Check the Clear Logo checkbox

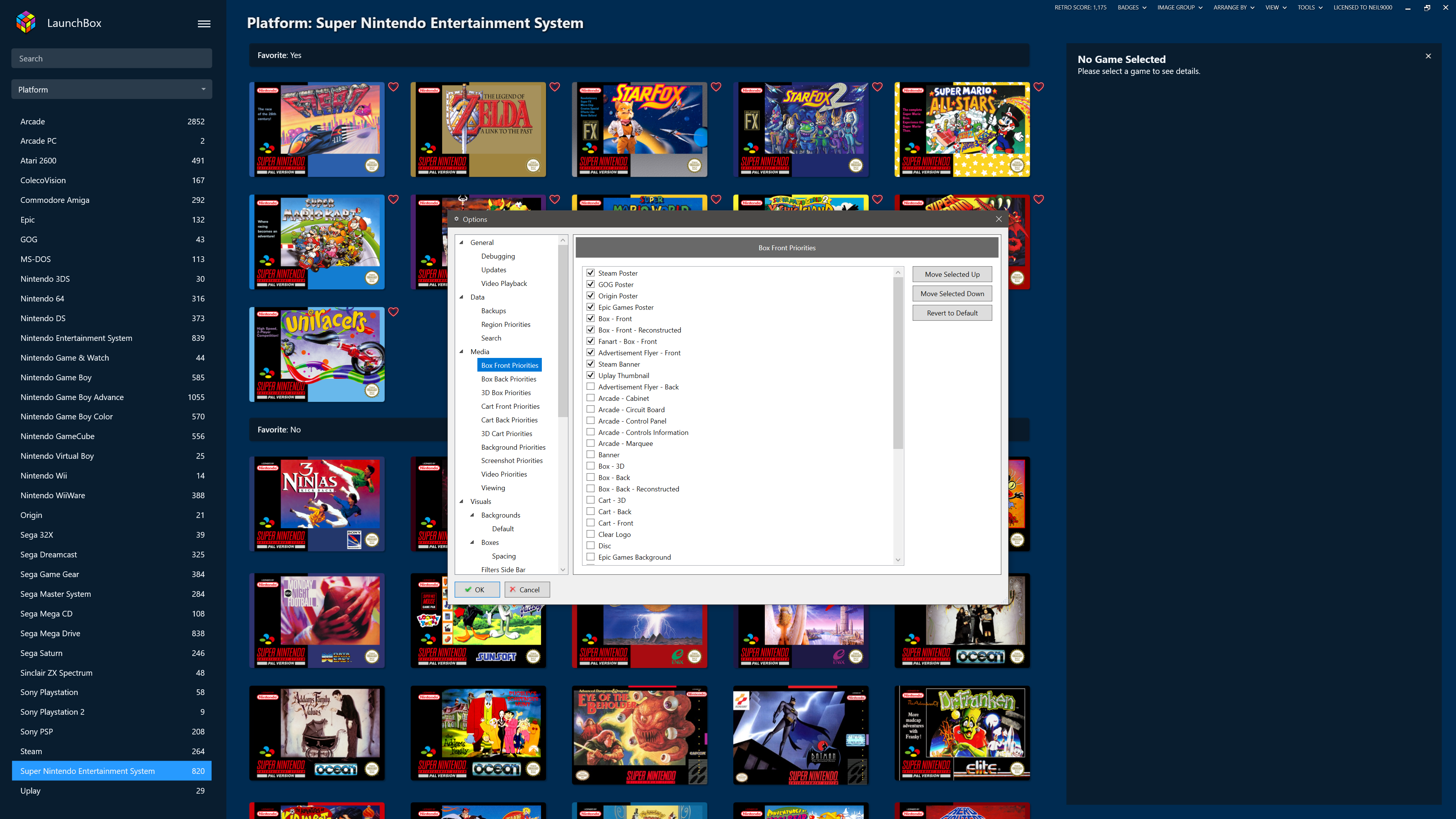[590, 534]
